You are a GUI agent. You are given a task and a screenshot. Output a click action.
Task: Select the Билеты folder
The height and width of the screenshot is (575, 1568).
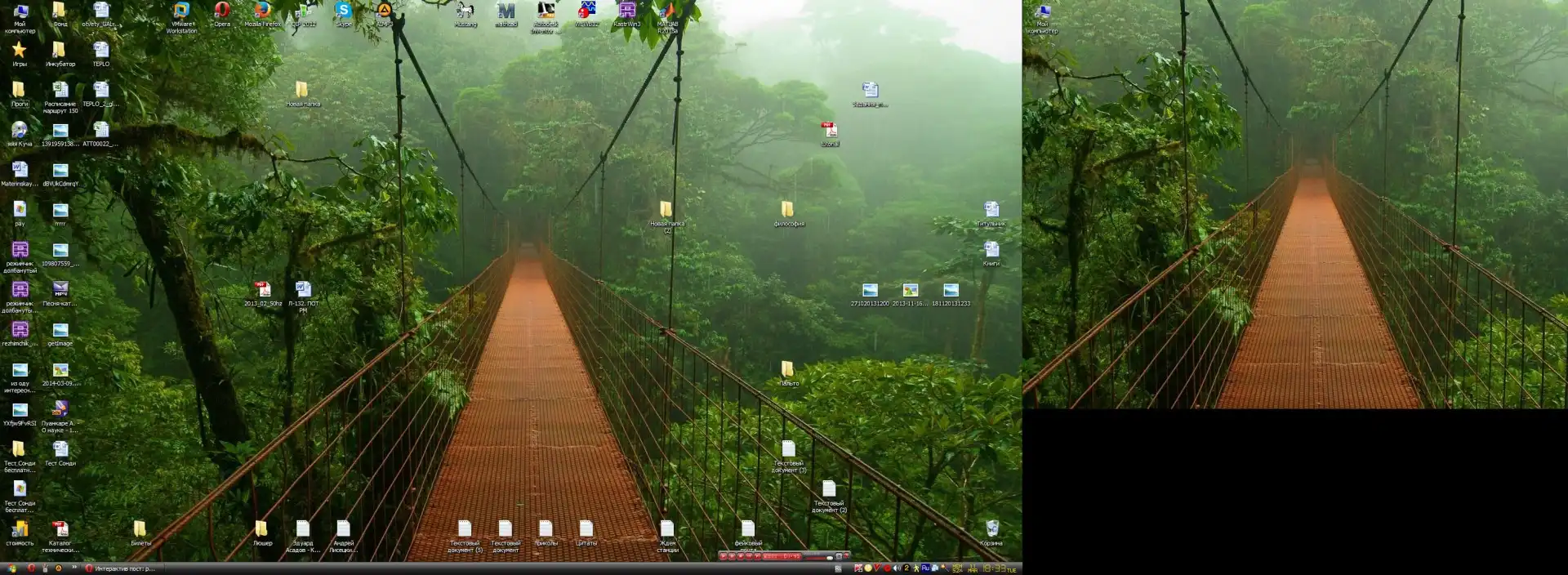pyautogui.click(x=140, y=533)
